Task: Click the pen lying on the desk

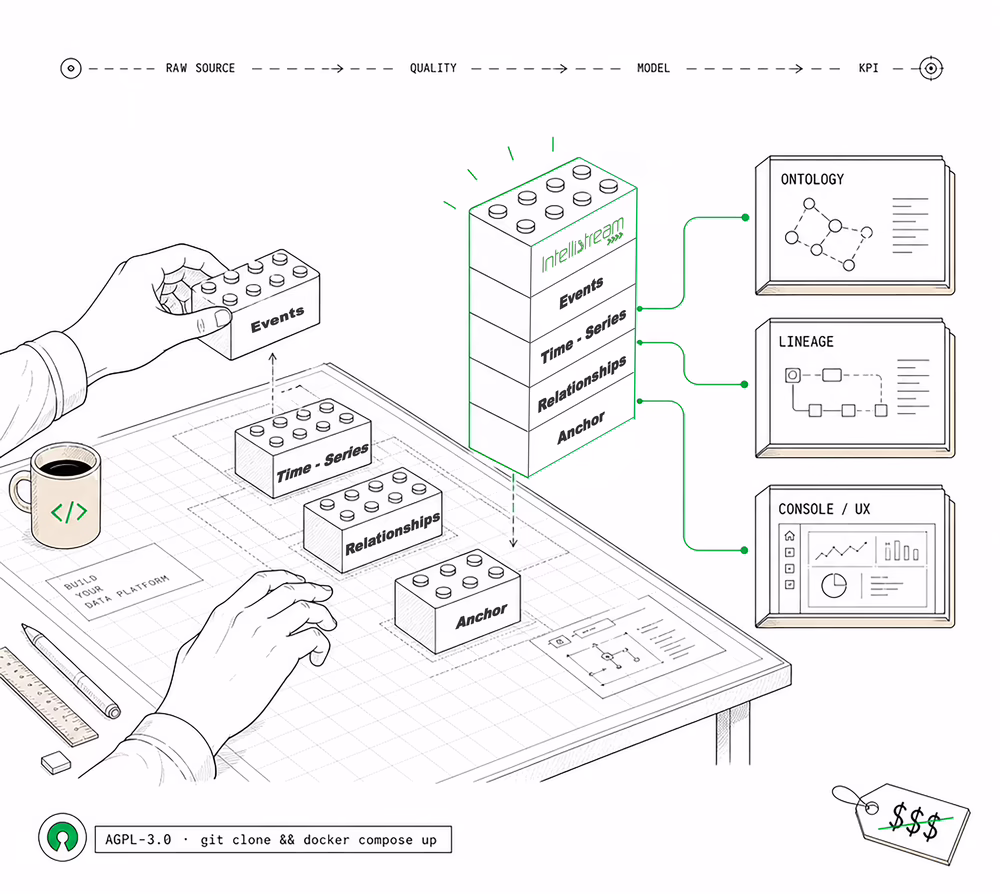Action: pos(70,671)
